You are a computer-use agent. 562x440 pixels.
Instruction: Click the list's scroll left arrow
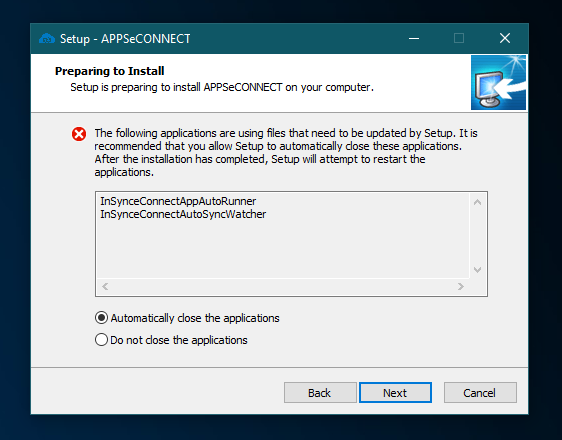[105, 286]
